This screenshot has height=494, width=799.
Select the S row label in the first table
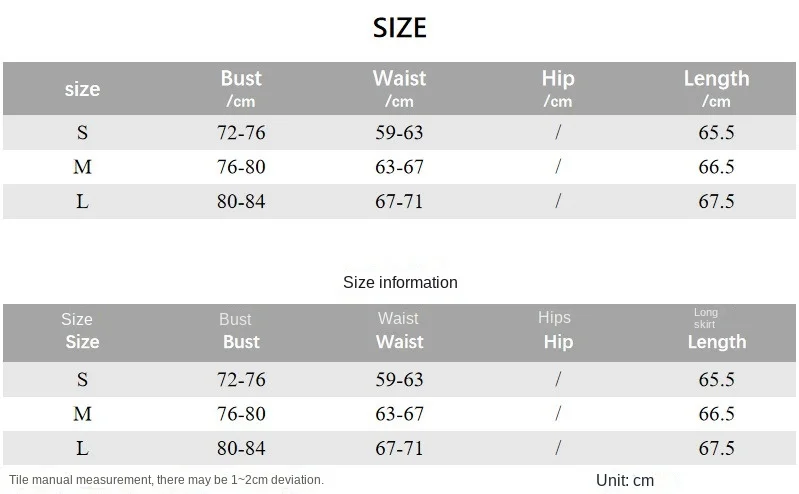pyautogui.click(x=82, y=132)
